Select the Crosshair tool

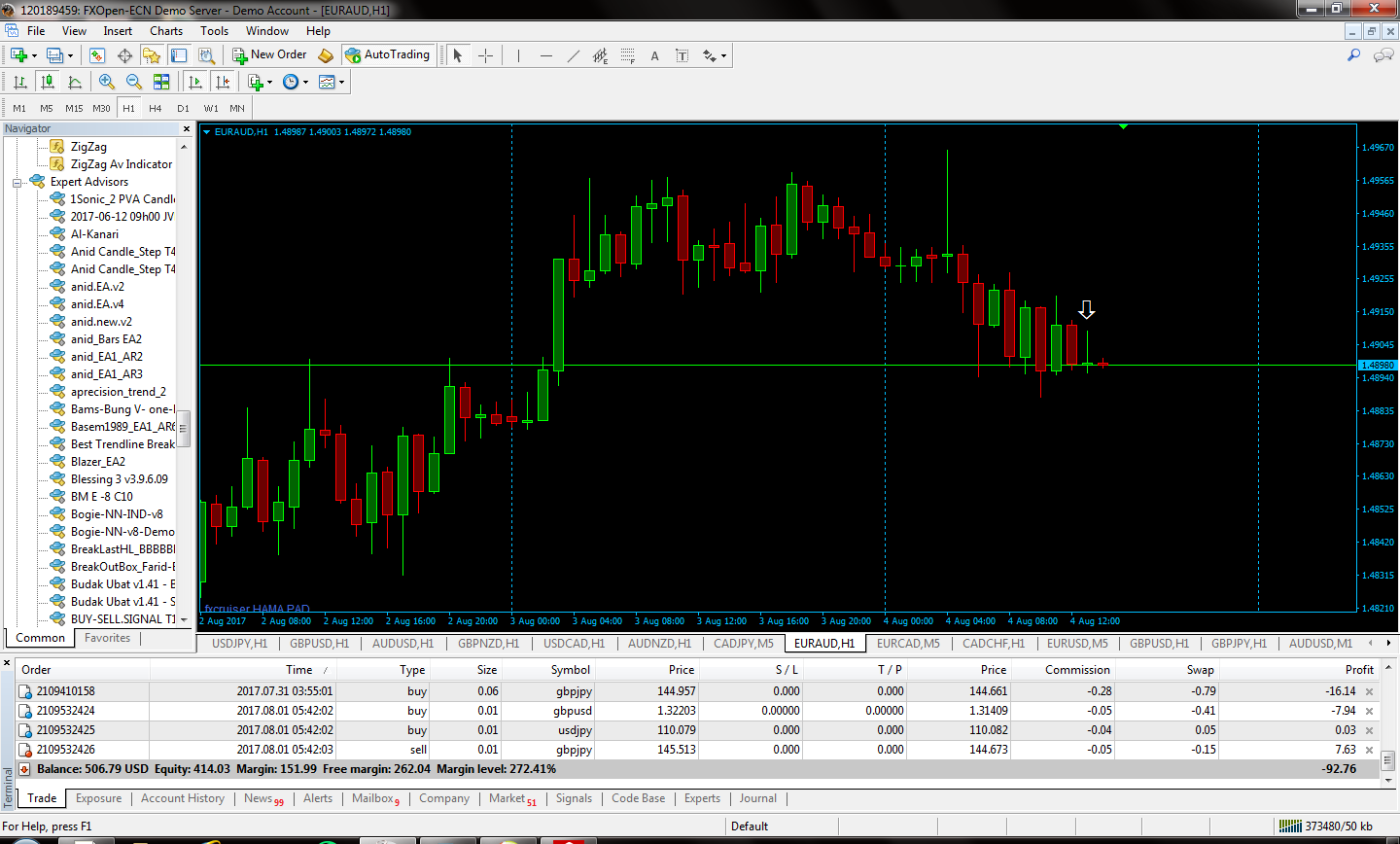pos(485,55)
